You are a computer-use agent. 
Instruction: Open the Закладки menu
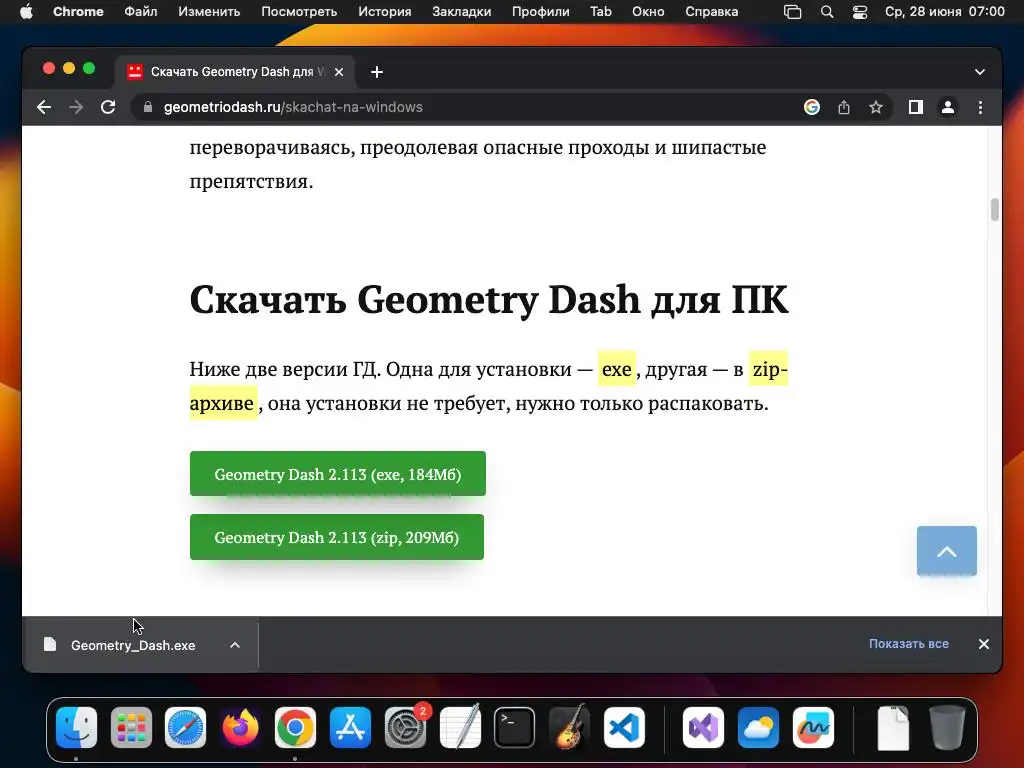click(462, 12)
